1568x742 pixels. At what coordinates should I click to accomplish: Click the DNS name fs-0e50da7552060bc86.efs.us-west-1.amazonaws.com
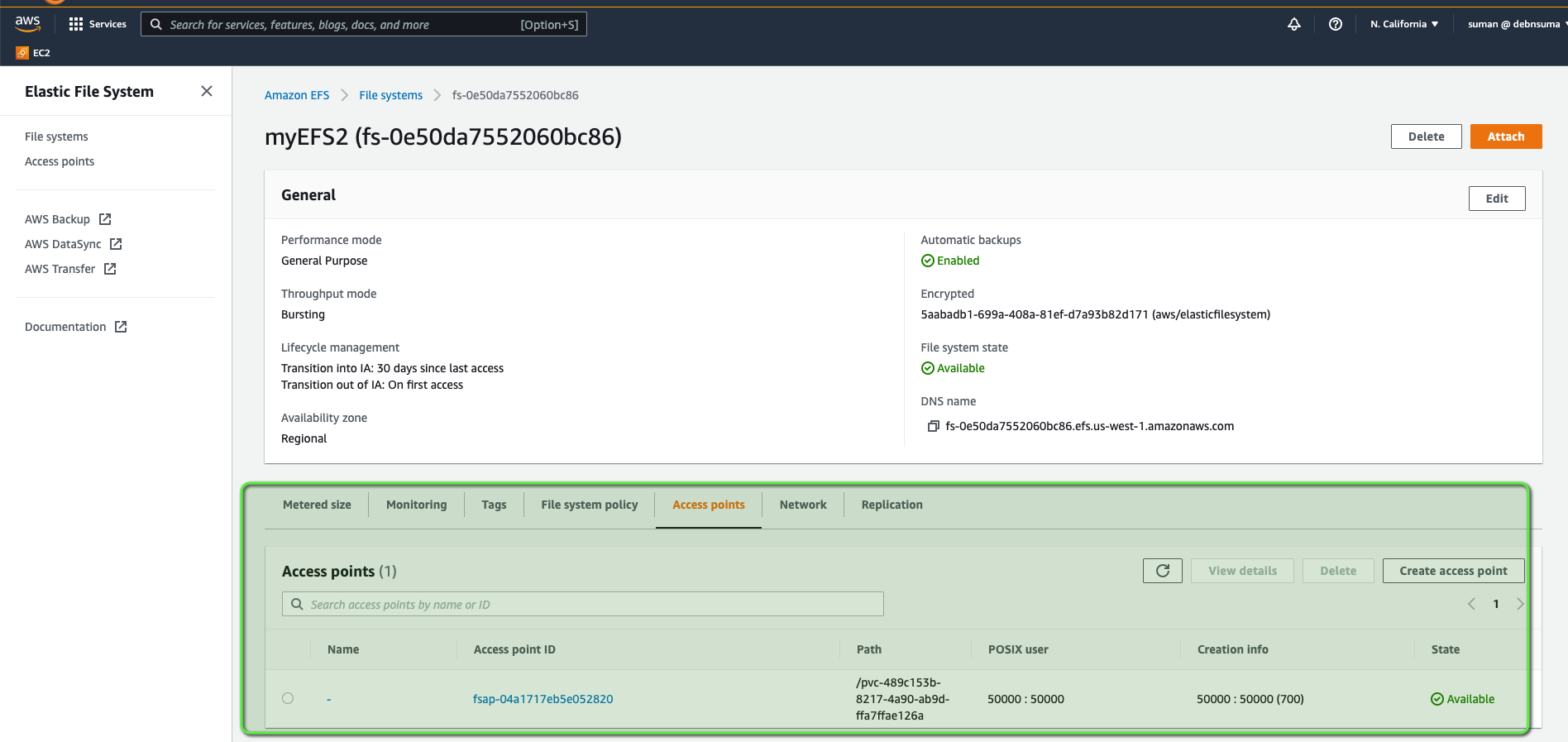click(1090, 426)
